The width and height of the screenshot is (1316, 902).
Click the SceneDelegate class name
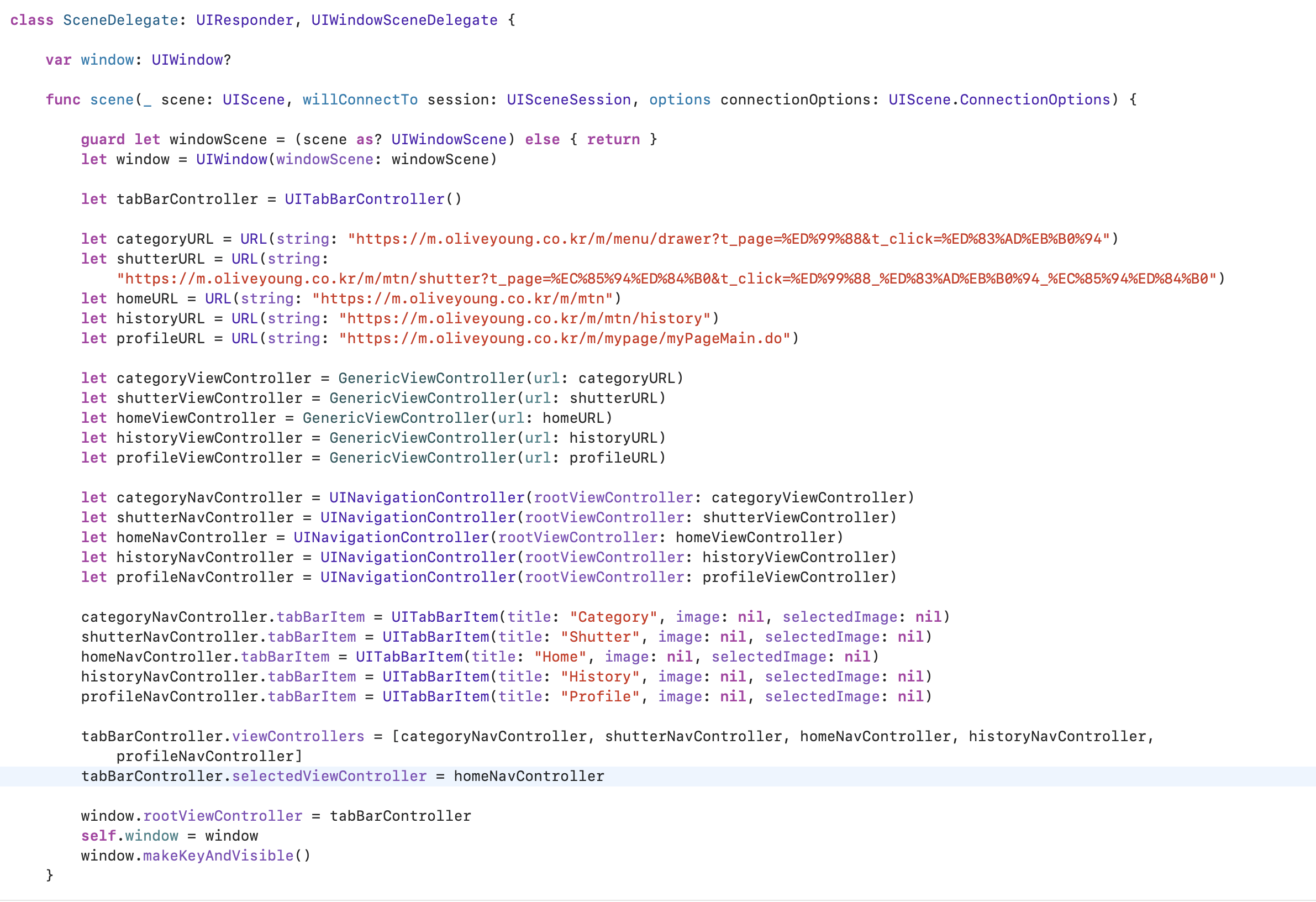pos(120,20)
